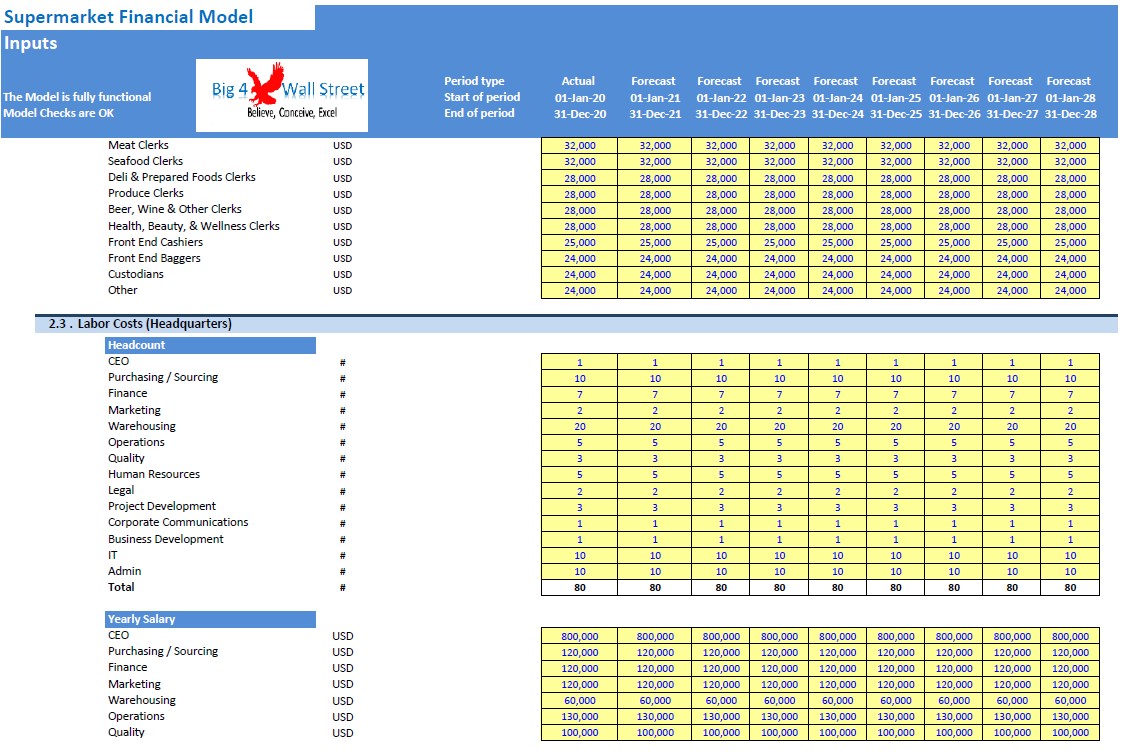Viewport: 1123px width, 754px height.
Task: Click Warehousing headcount 20 in the 01-Jan-22 column
Action: (720, 427)
